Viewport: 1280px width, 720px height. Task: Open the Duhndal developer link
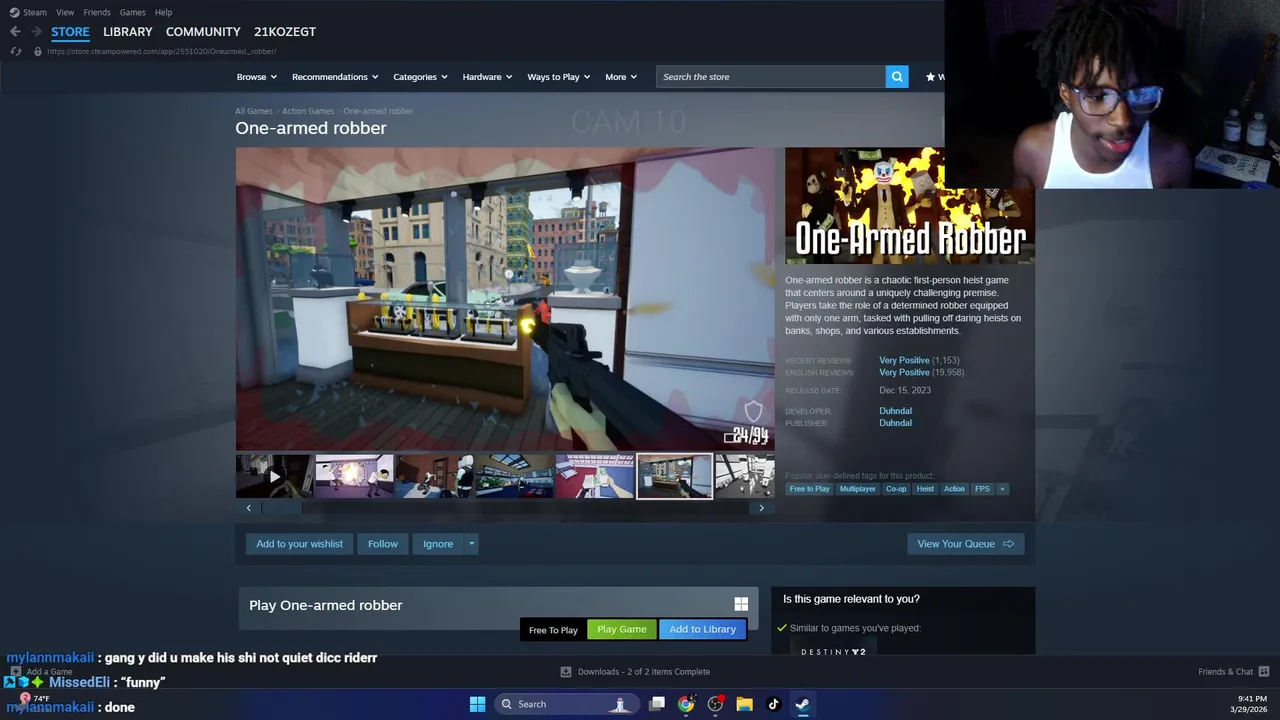[x=895, y=411]
